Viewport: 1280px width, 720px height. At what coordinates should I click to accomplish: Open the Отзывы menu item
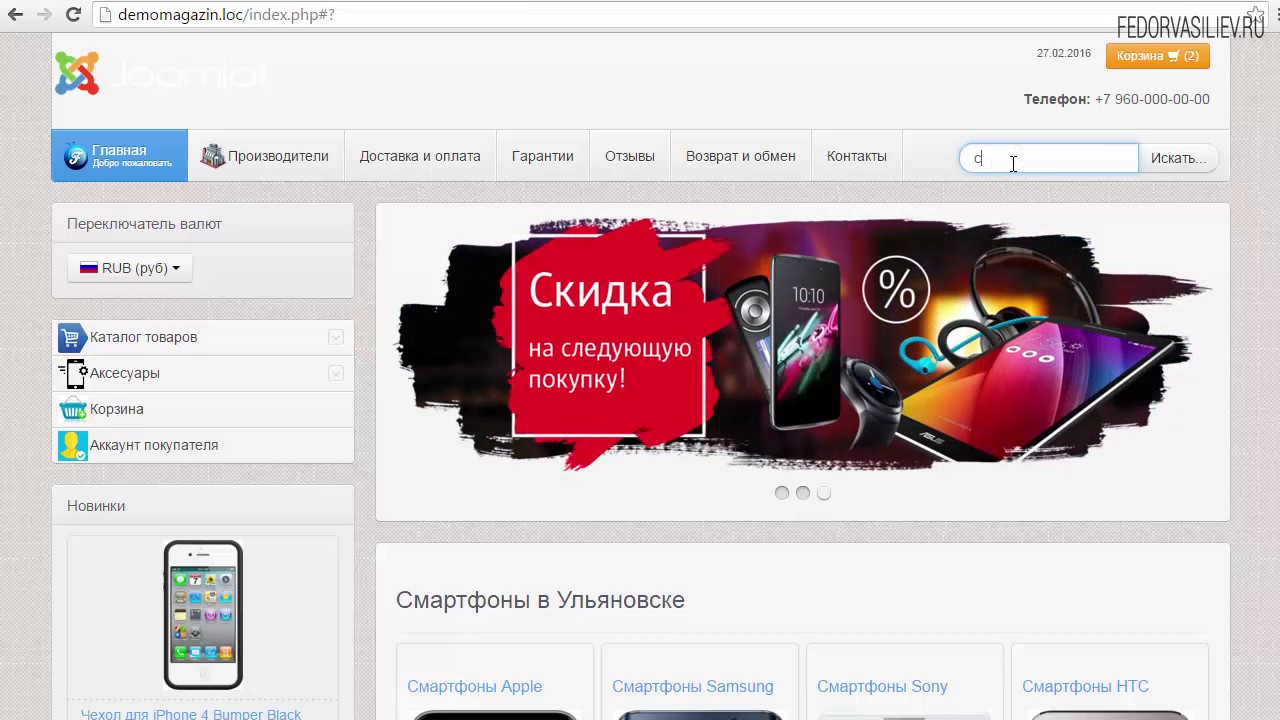[x=630, y=156]
